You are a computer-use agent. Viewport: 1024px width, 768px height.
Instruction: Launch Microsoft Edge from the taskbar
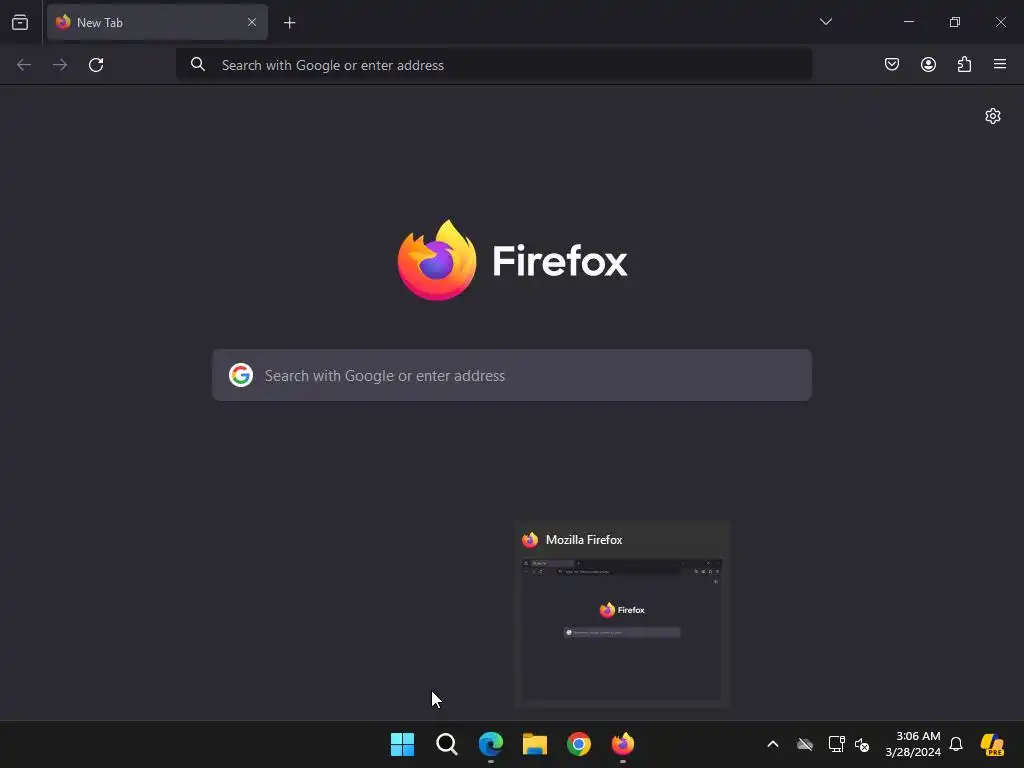[491, 744]
